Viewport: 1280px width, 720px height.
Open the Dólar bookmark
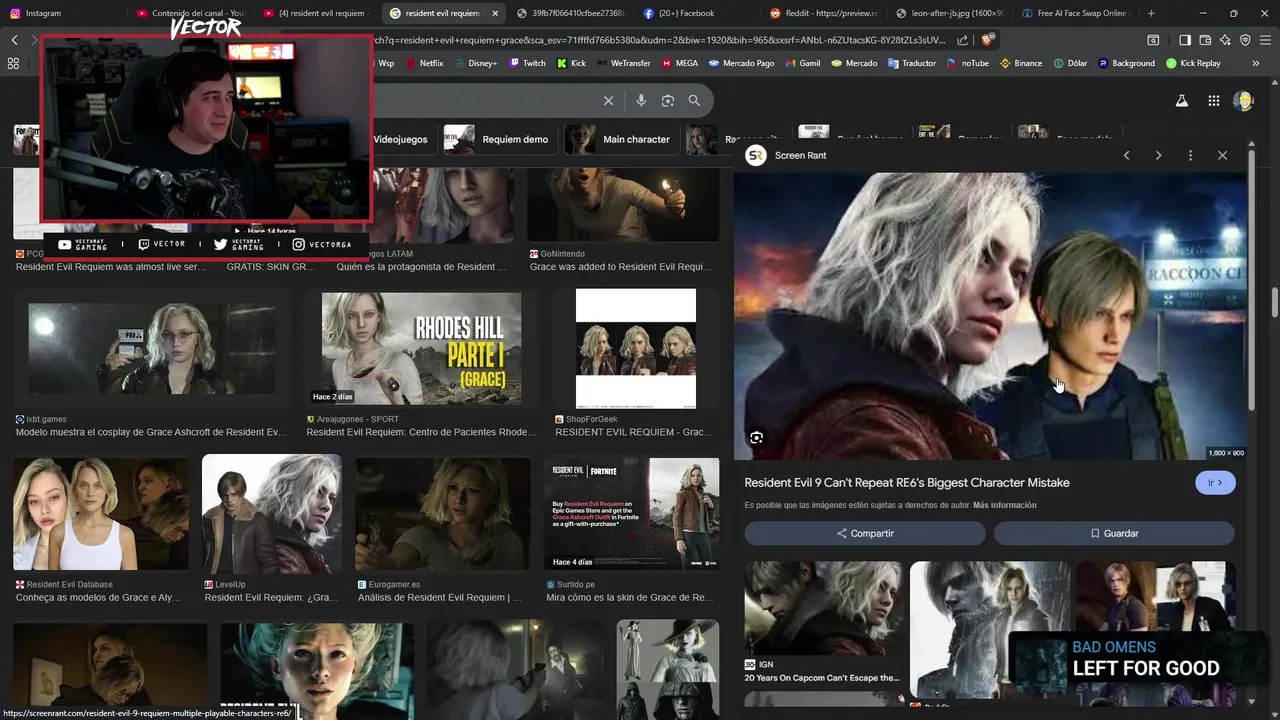point(1069,63)
